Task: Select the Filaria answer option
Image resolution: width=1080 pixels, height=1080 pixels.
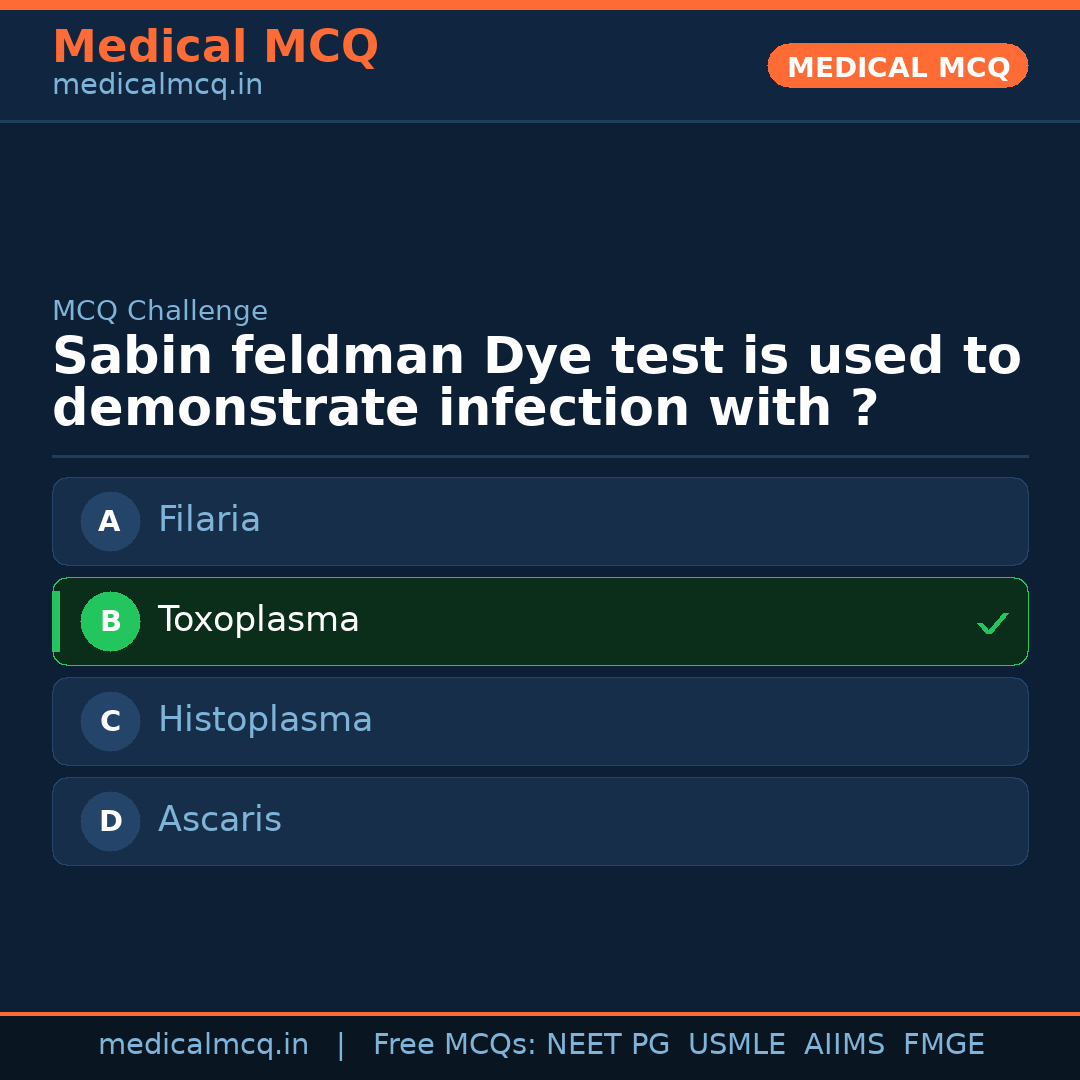Action: click(x=540, y=521)
